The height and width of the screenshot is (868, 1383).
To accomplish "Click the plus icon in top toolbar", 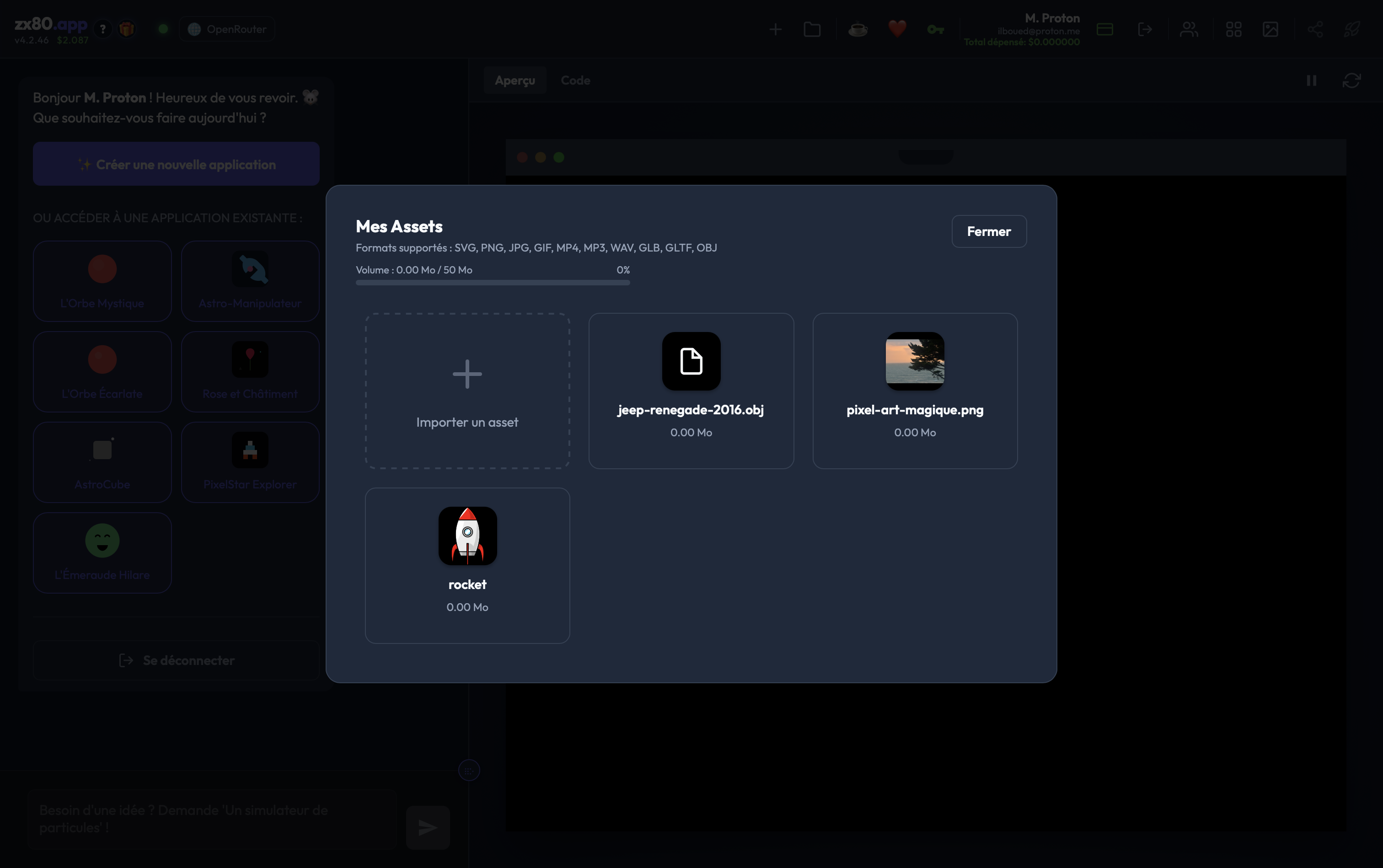I will pyautogui.click(x=776, y=29).
